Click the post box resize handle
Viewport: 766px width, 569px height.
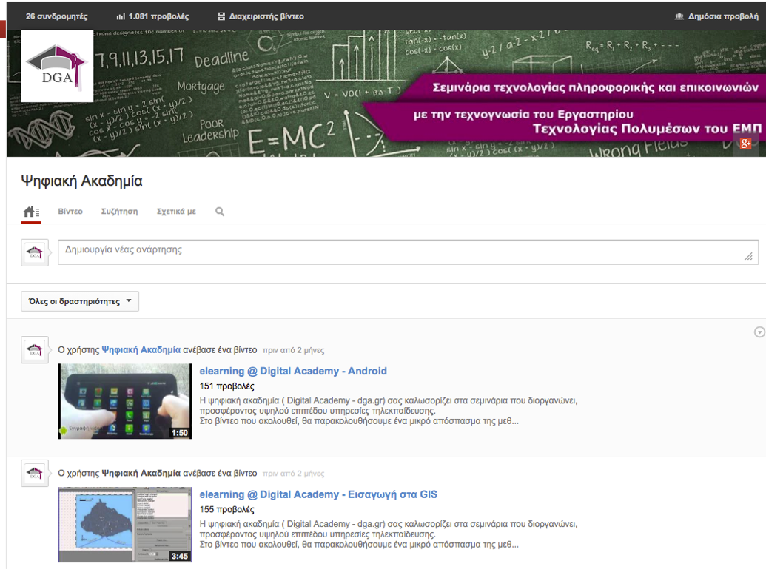coord(748,256)
